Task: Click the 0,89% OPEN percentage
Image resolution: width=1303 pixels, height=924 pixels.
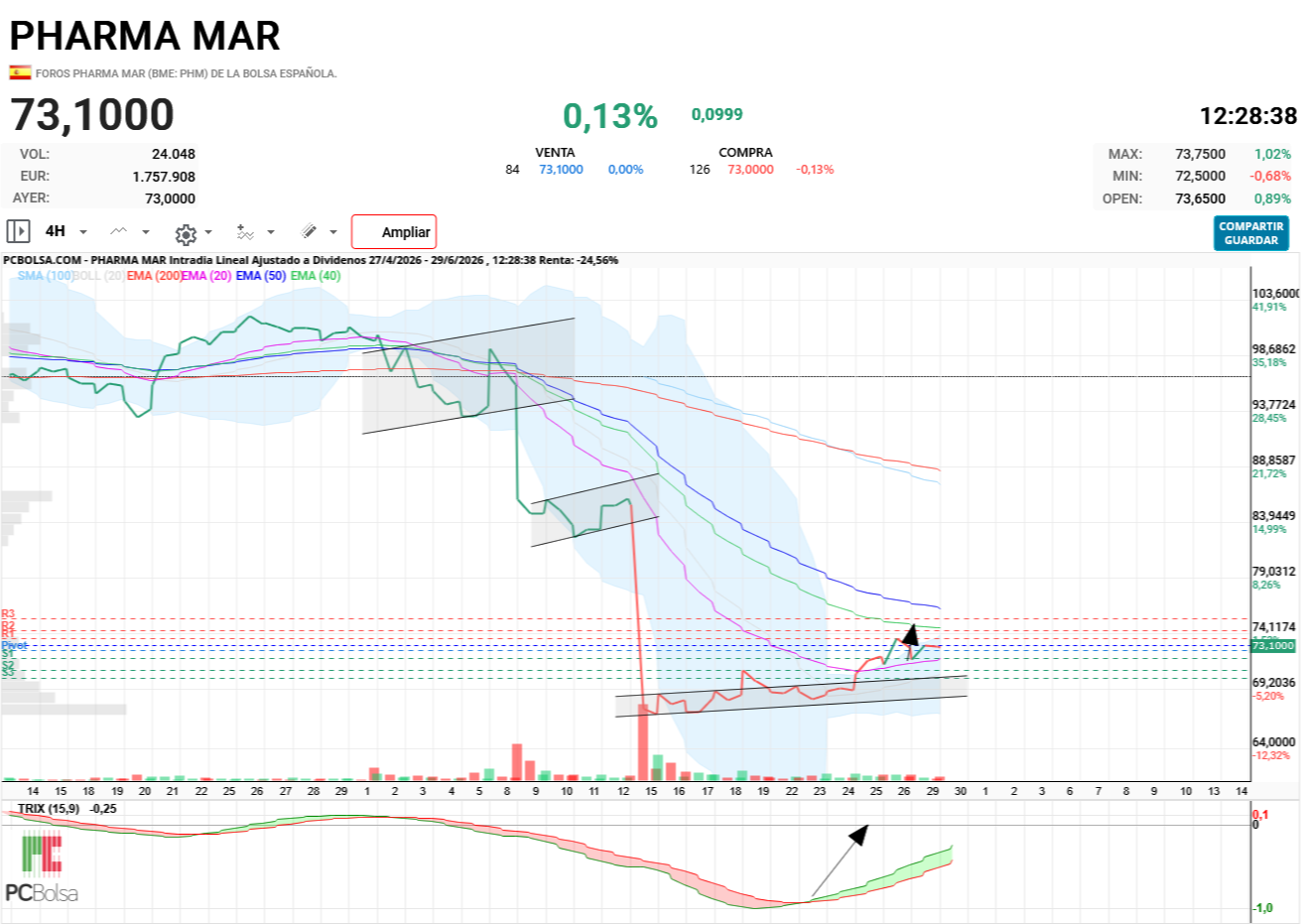Action: (1272, 198)
